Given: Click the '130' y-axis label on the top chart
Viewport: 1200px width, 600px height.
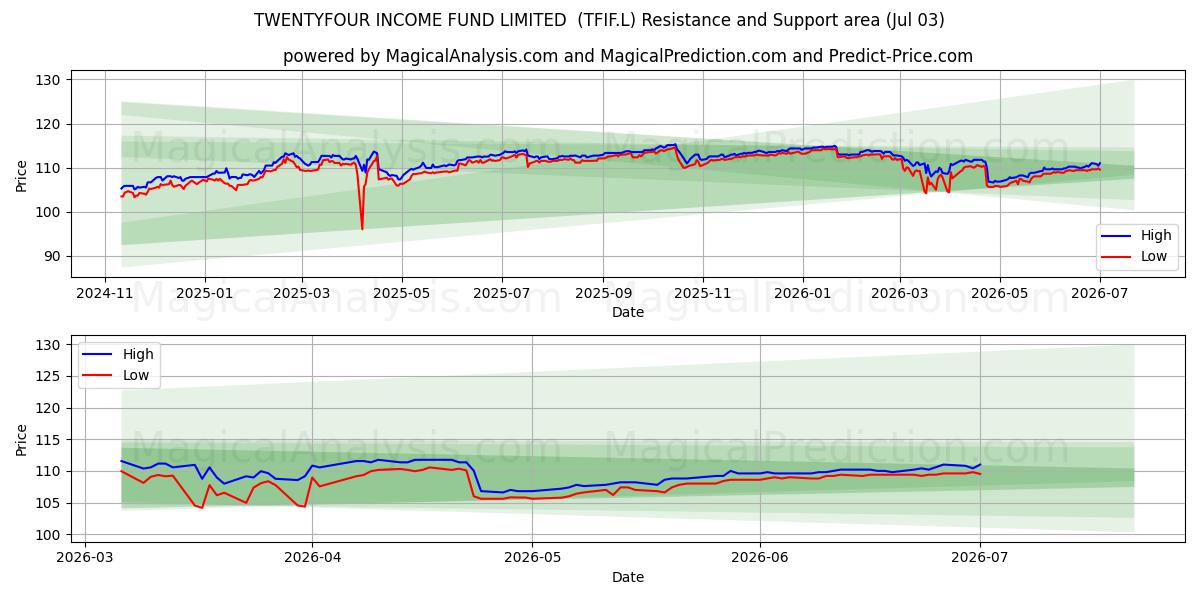Looking at the screenshot, I should pos(50,80).
